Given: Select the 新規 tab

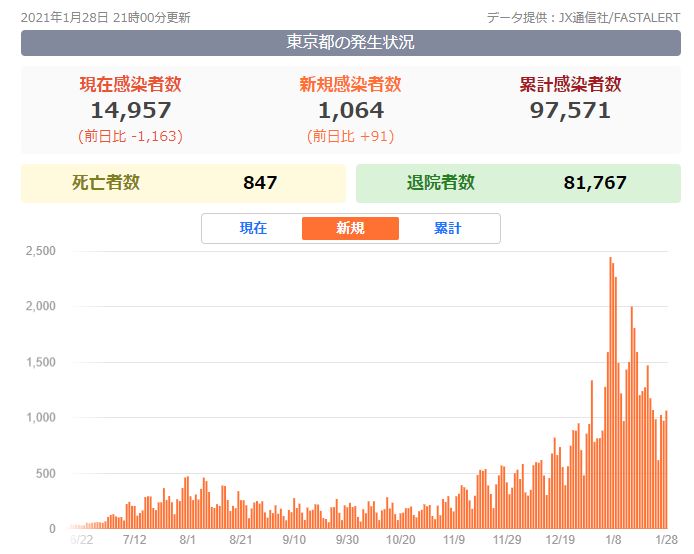Looking at the screenshot, I should [350, 228].
